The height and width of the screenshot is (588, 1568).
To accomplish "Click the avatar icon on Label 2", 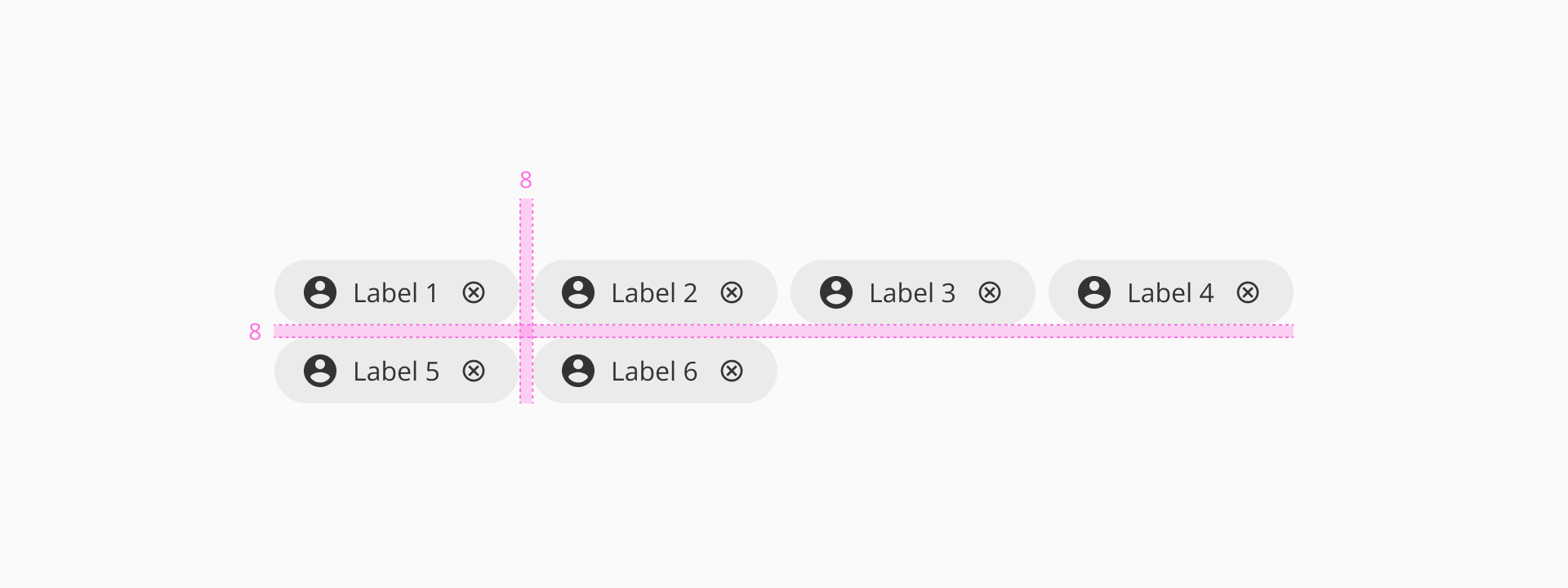I will point(578,292).
